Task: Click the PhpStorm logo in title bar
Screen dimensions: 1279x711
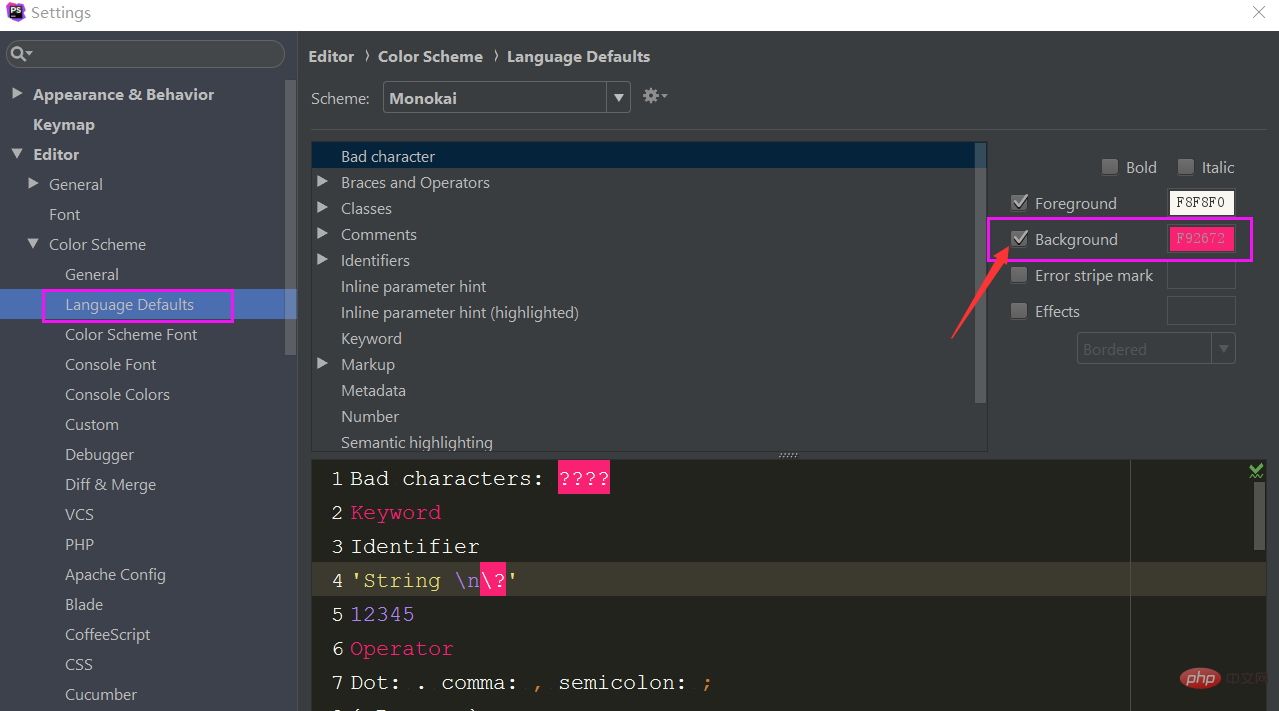Action: point(15,13)
